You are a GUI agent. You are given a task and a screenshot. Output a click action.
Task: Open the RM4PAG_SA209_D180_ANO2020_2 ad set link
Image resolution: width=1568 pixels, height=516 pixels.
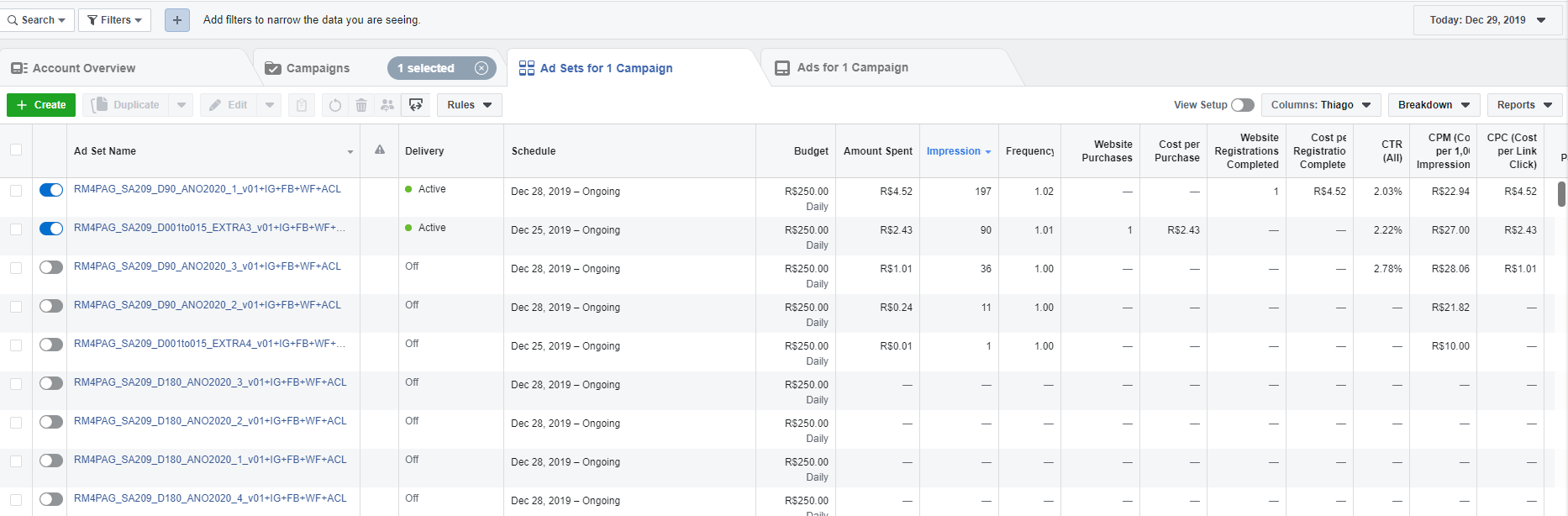click(210, 421)
